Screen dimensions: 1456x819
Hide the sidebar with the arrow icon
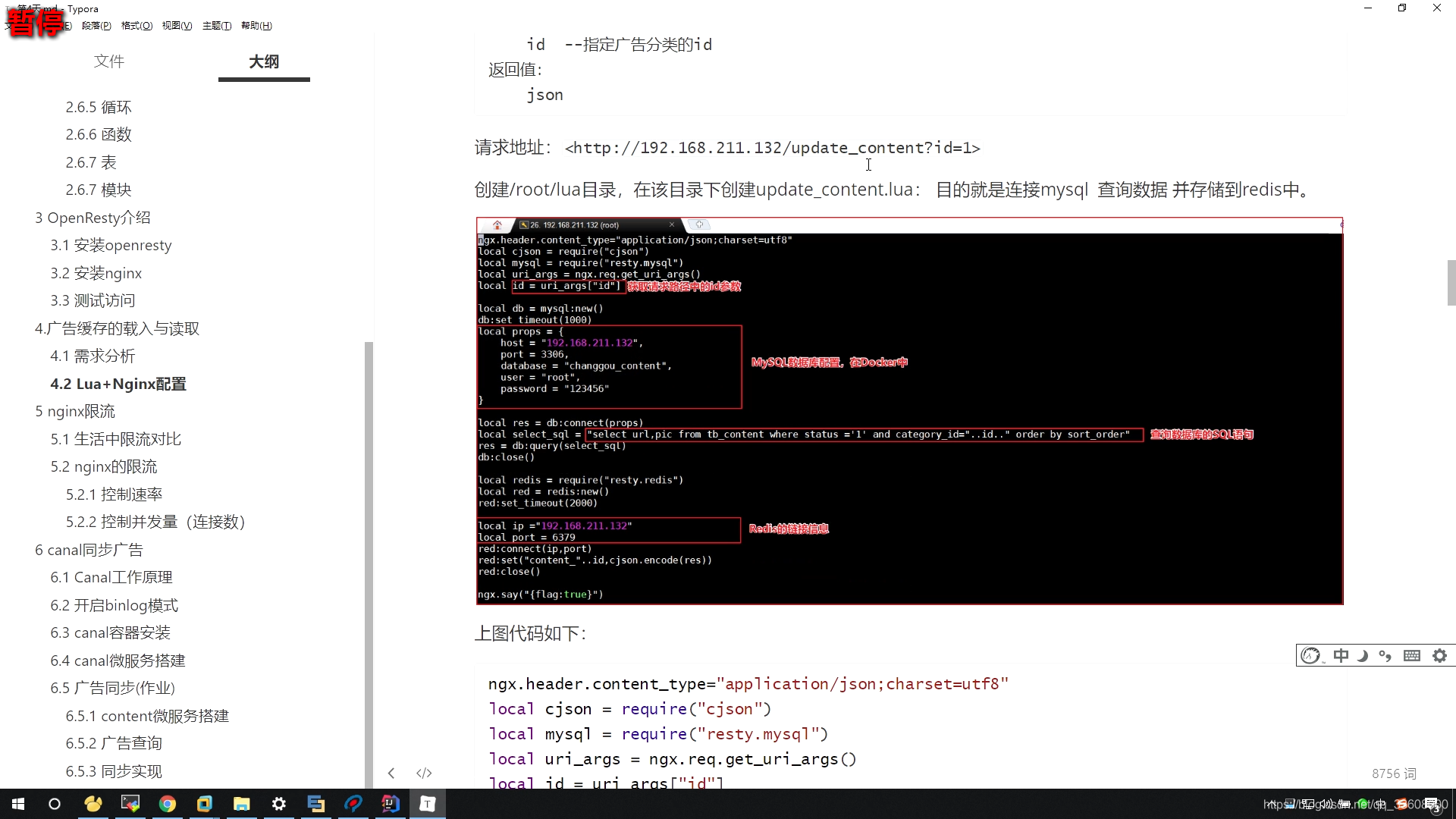(x=391, y=773)
